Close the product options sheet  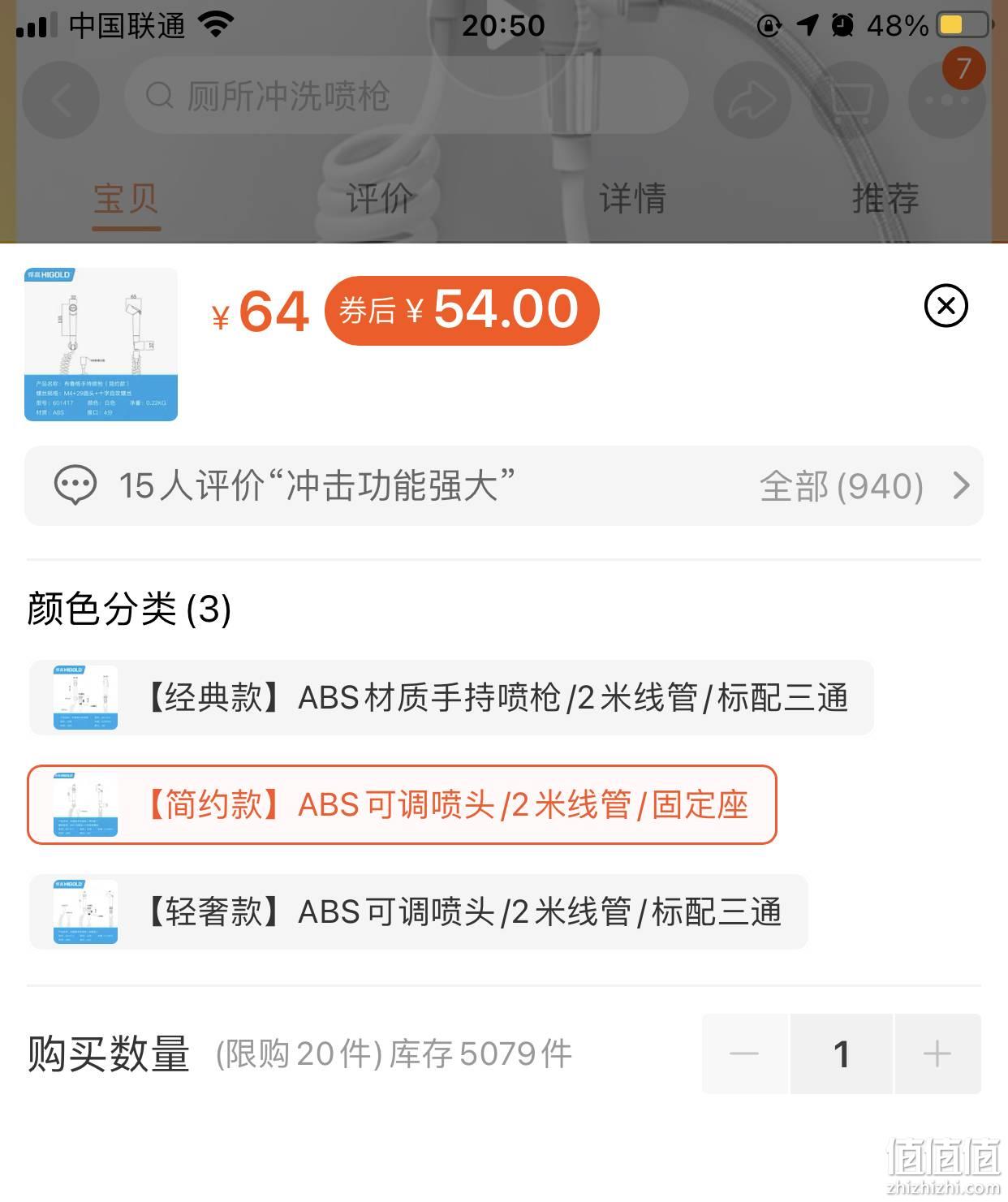946,306
